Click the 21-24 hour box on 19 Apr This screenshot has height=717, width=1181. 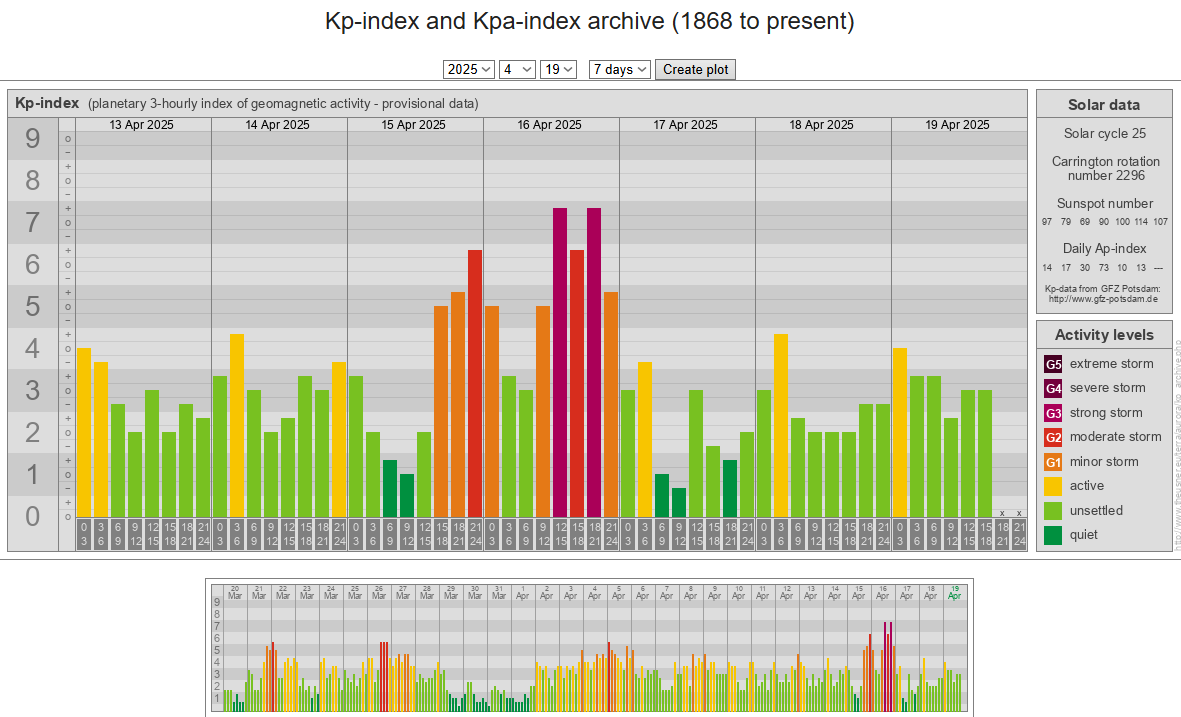1018,534
